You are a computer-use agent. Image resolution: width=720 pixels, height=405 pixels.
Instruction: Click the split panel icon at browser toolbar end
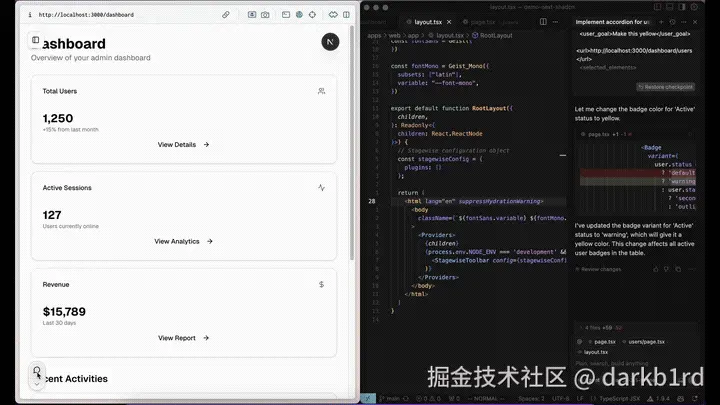pos(346,15)
